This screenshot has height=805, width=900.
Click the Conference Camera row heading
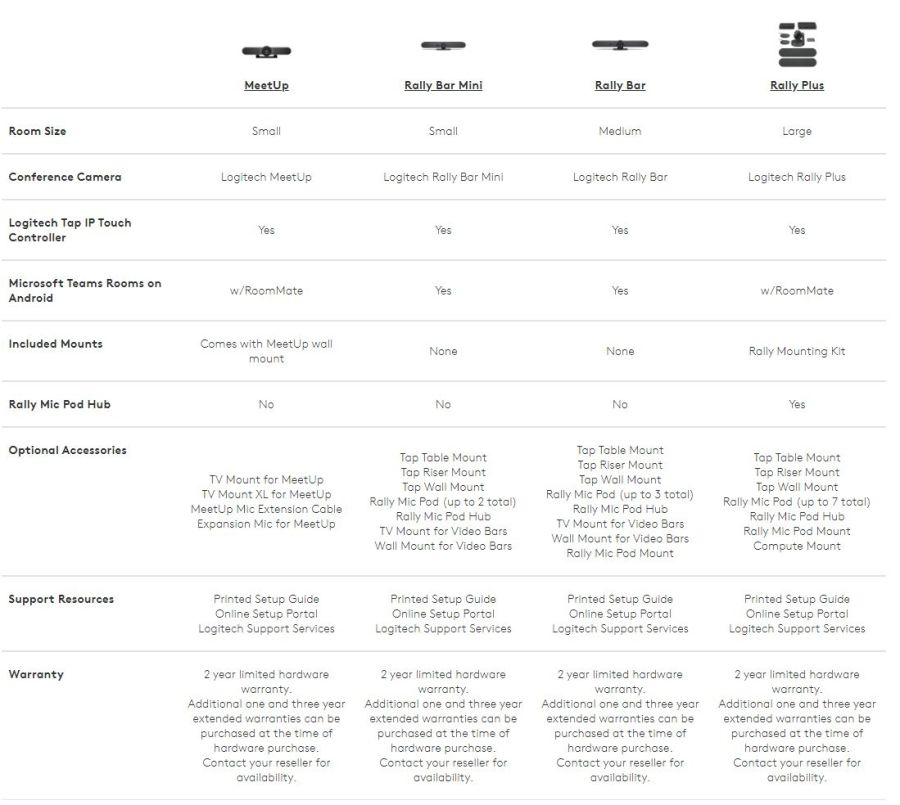click(x=65, y=177)
